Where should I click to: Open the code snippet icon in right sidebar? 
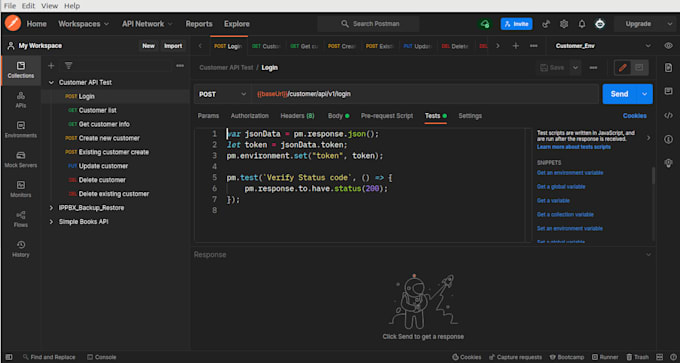[668, 115]
